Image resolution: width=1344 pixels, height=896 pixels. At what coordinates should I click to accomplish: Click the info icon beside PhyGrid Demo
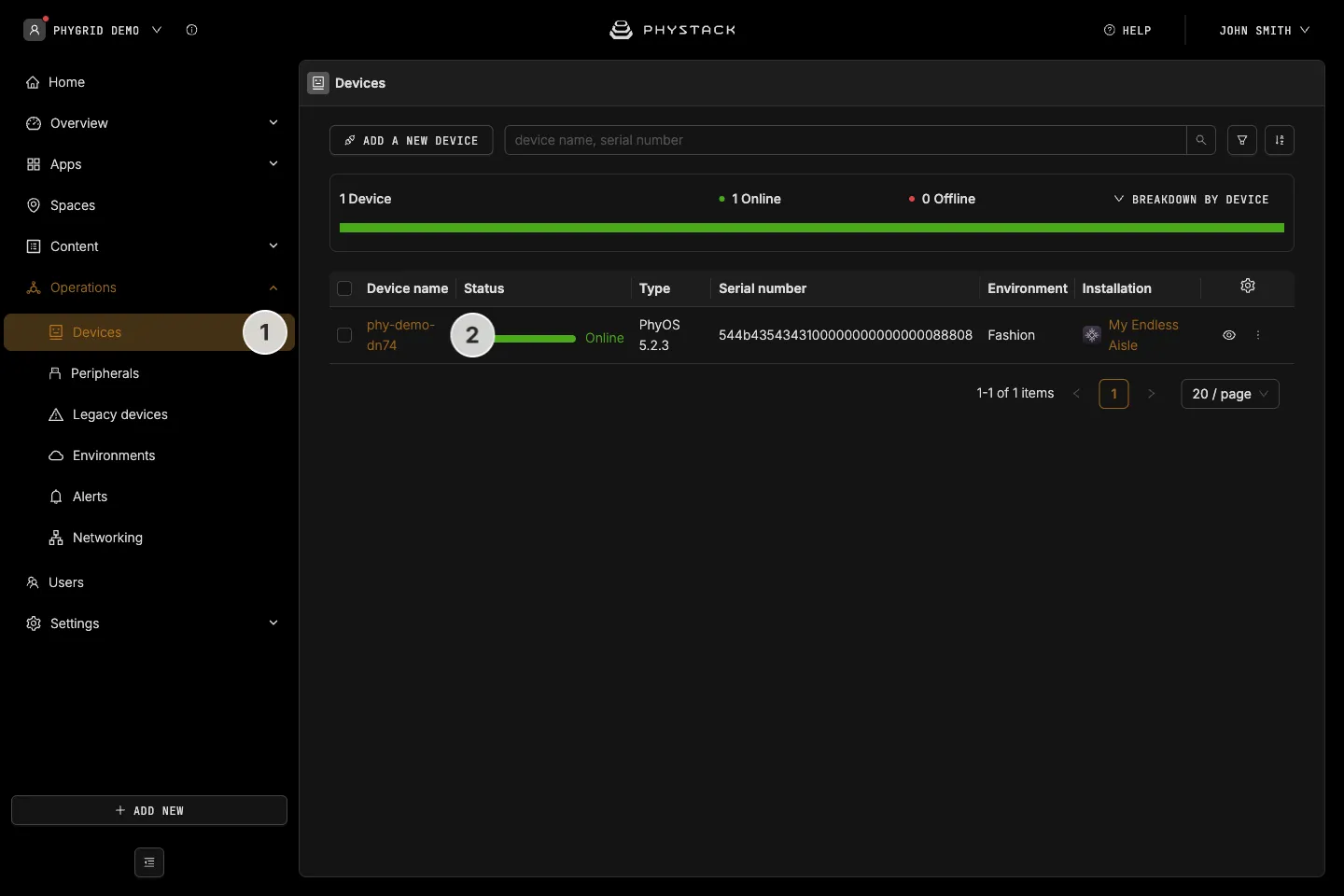[x=191, y=30]
